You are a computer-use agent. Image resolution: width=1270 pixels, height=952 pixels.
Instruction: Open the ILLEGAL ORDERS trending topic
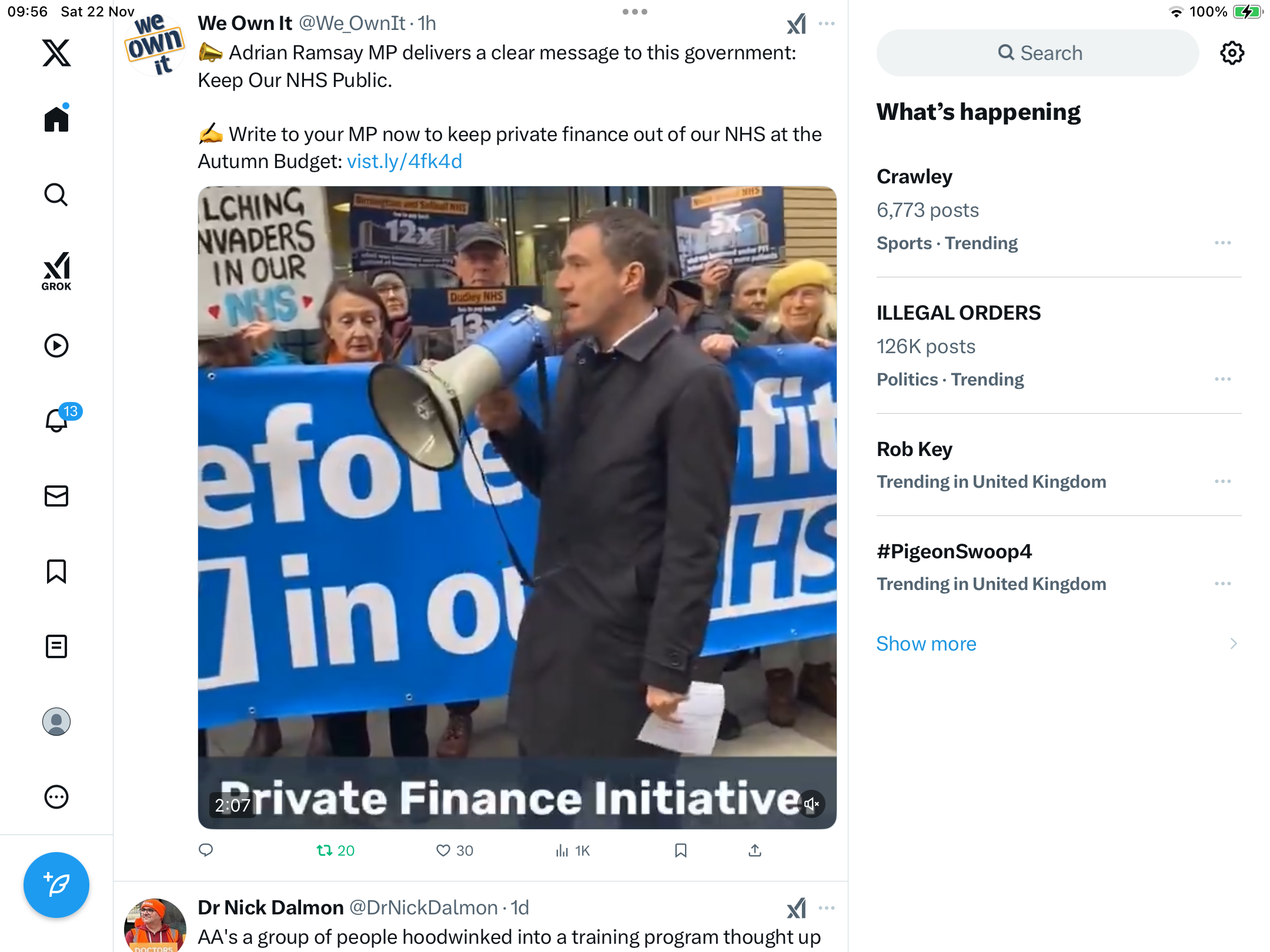coord(958,313)
